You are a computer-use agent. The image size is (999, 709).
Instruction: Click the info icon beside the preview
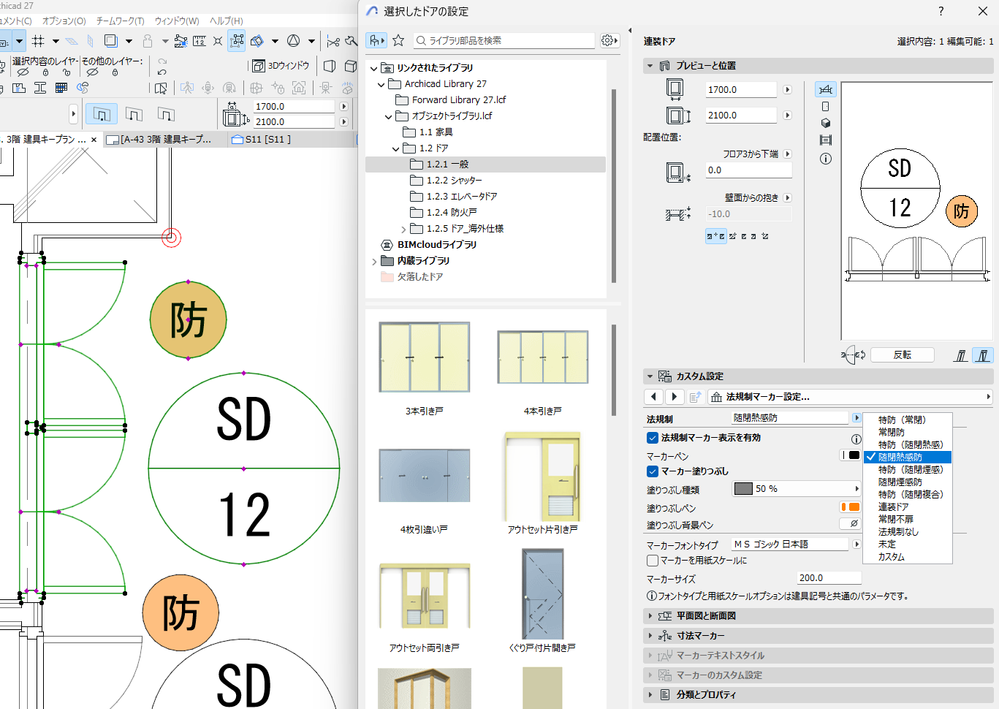pyautogui.click(x=826, y=159)
